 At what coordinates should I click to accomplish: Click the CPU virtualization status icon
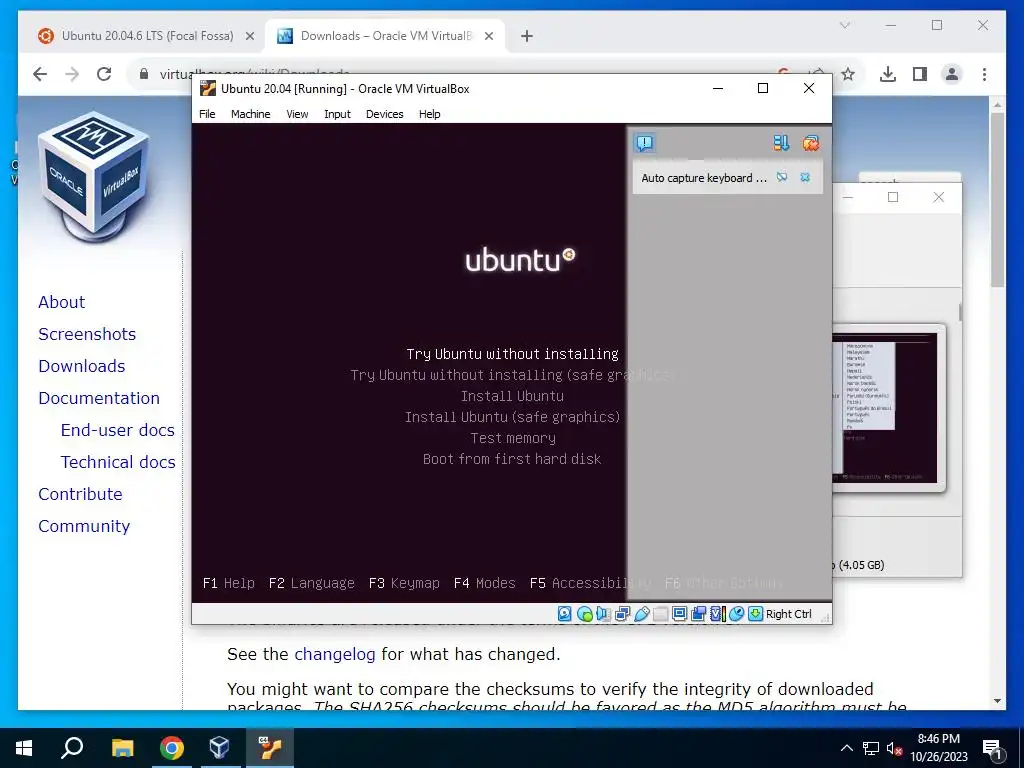click(x=718, y=614)
